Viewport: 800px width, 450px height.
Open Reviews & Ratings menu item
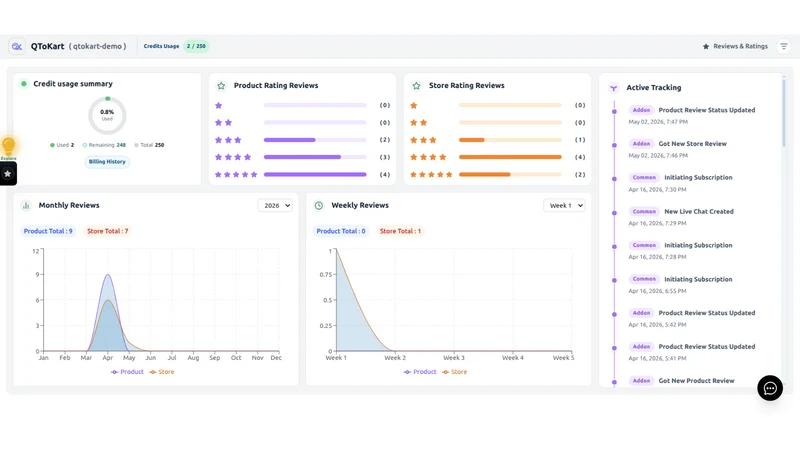(x=735, y=46)
